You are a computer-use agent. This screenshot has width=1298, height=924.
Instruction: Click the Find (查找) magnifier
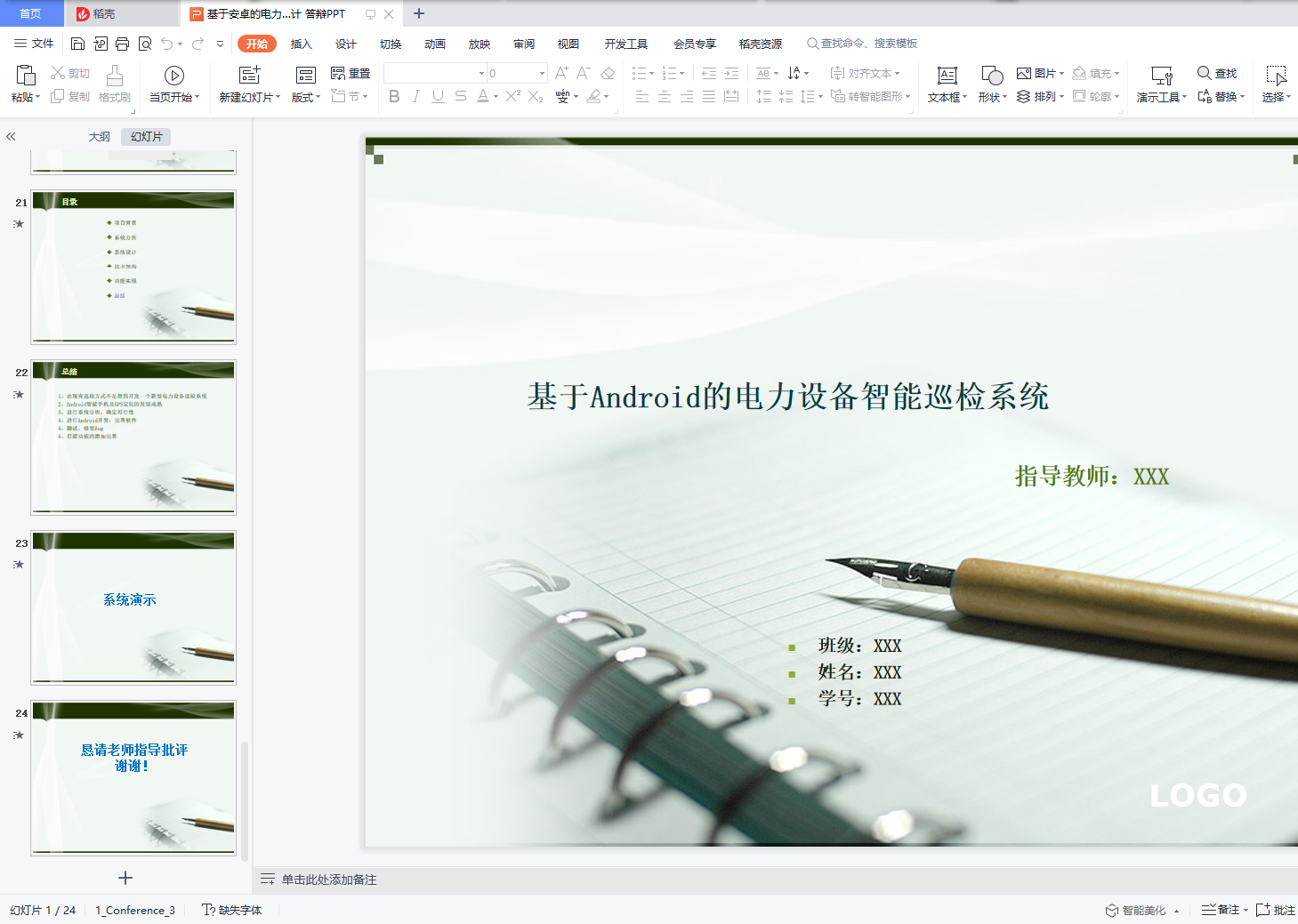pos(1217,73)
